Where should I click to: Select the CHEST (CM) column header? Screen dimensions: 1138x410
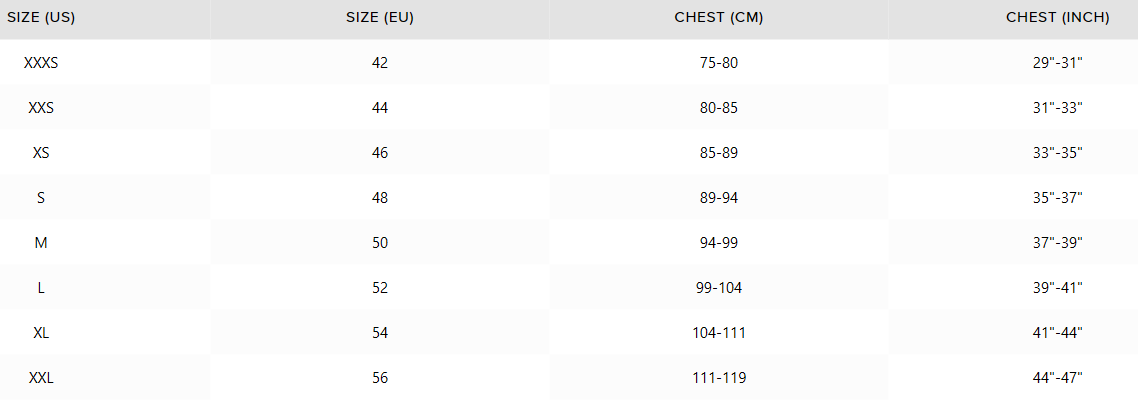pos(719,18)
